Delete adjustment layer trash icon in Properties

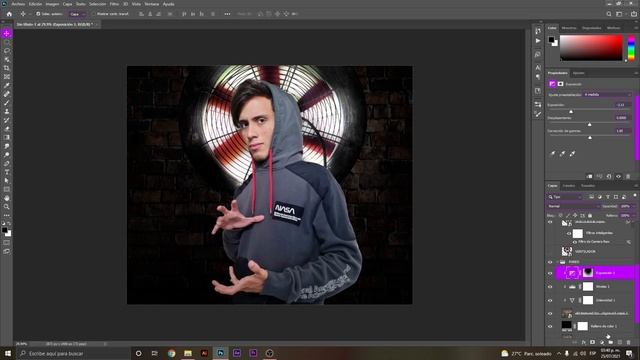tap(628, 176)
